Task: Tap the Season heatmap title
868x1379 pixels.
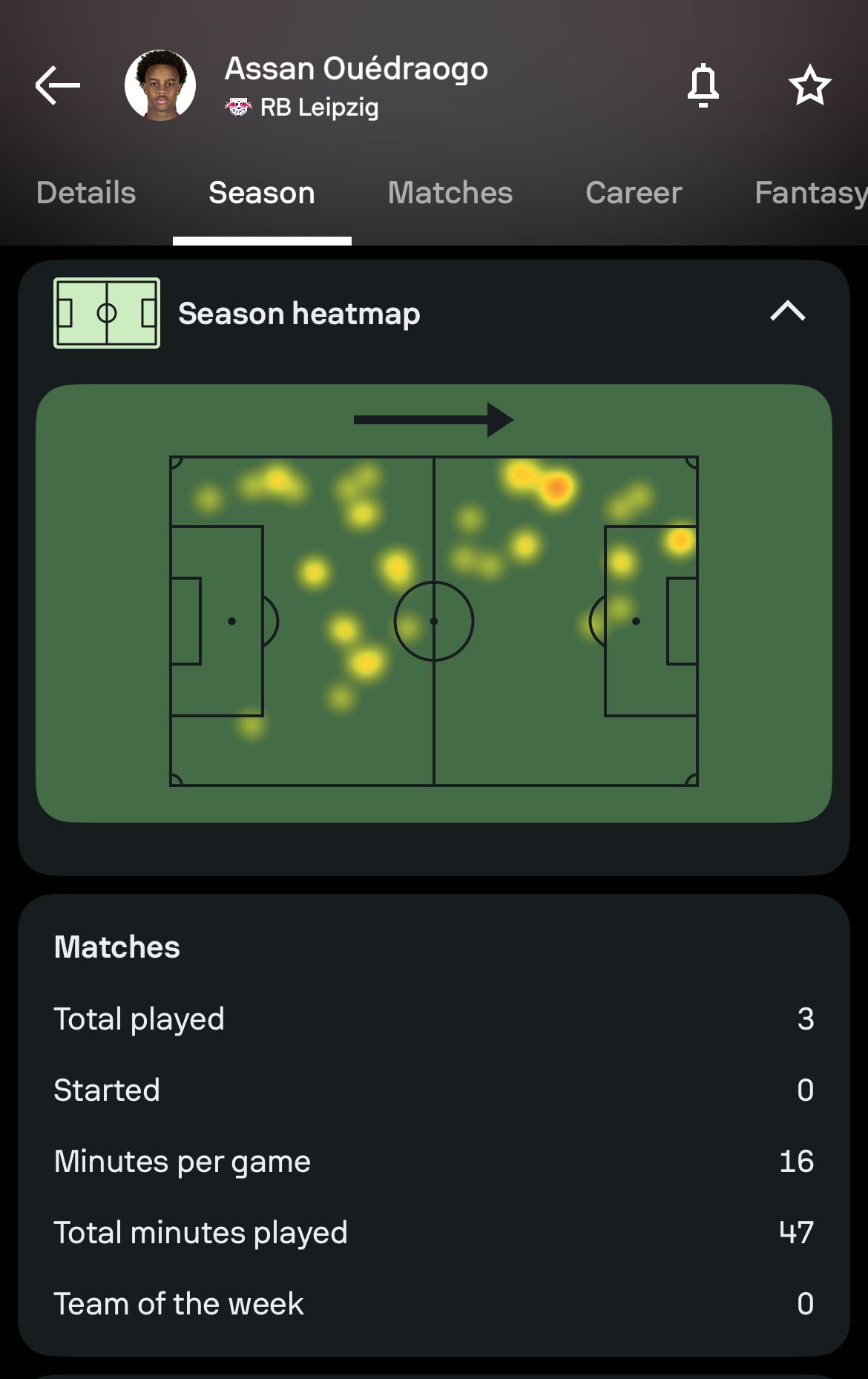Action: (x=299, y=314)
